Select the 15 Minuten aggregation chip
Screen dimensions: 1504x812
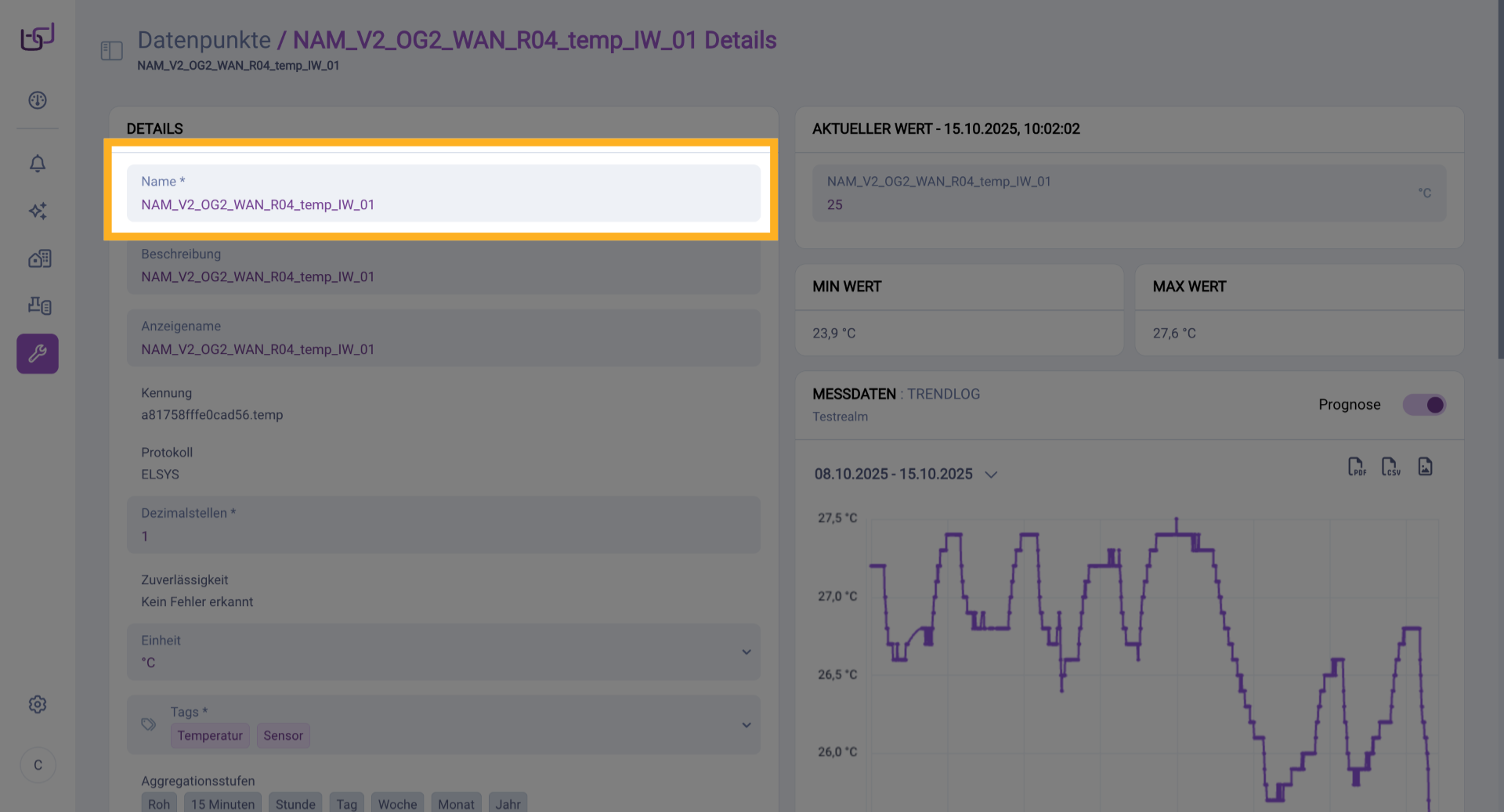click(222, 804)
